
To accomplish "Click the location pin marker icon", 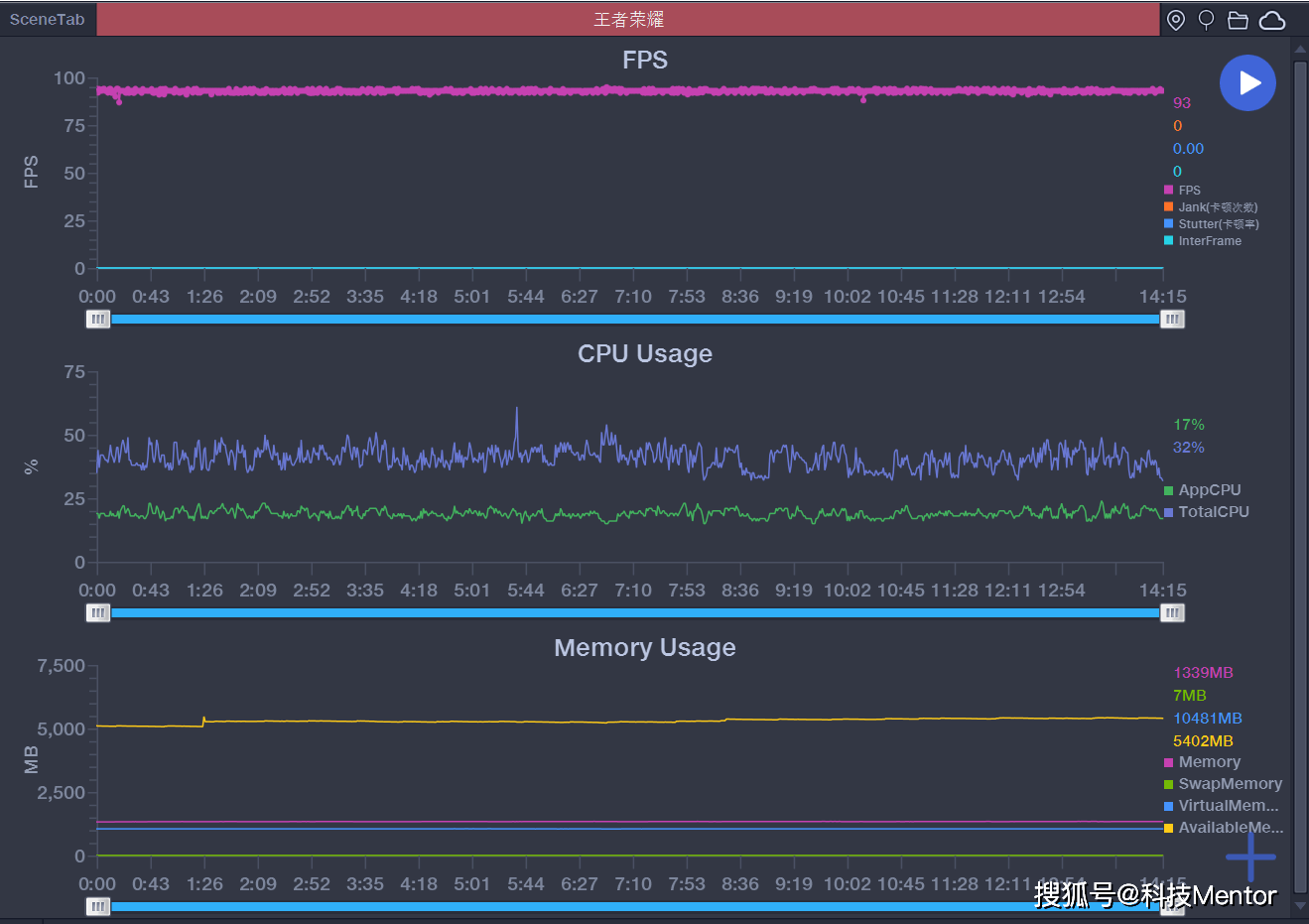I will pyautogui.click(x=1176, y=20).
